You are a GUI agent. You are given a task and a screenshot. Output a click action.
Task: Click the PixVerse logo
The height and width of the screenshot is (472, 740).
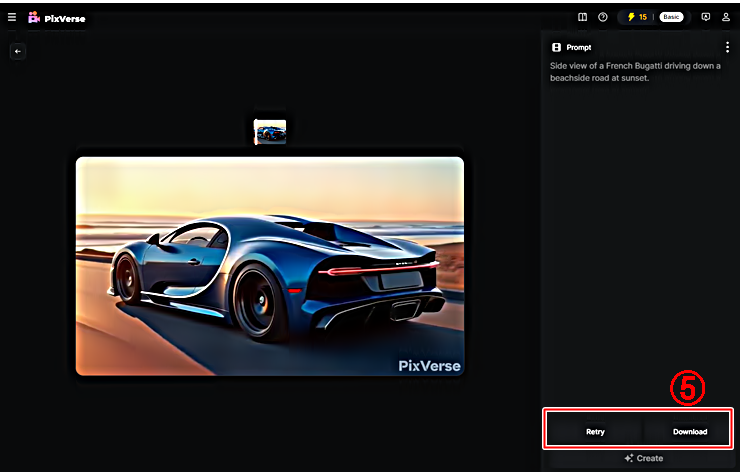[x=57, y=18]
